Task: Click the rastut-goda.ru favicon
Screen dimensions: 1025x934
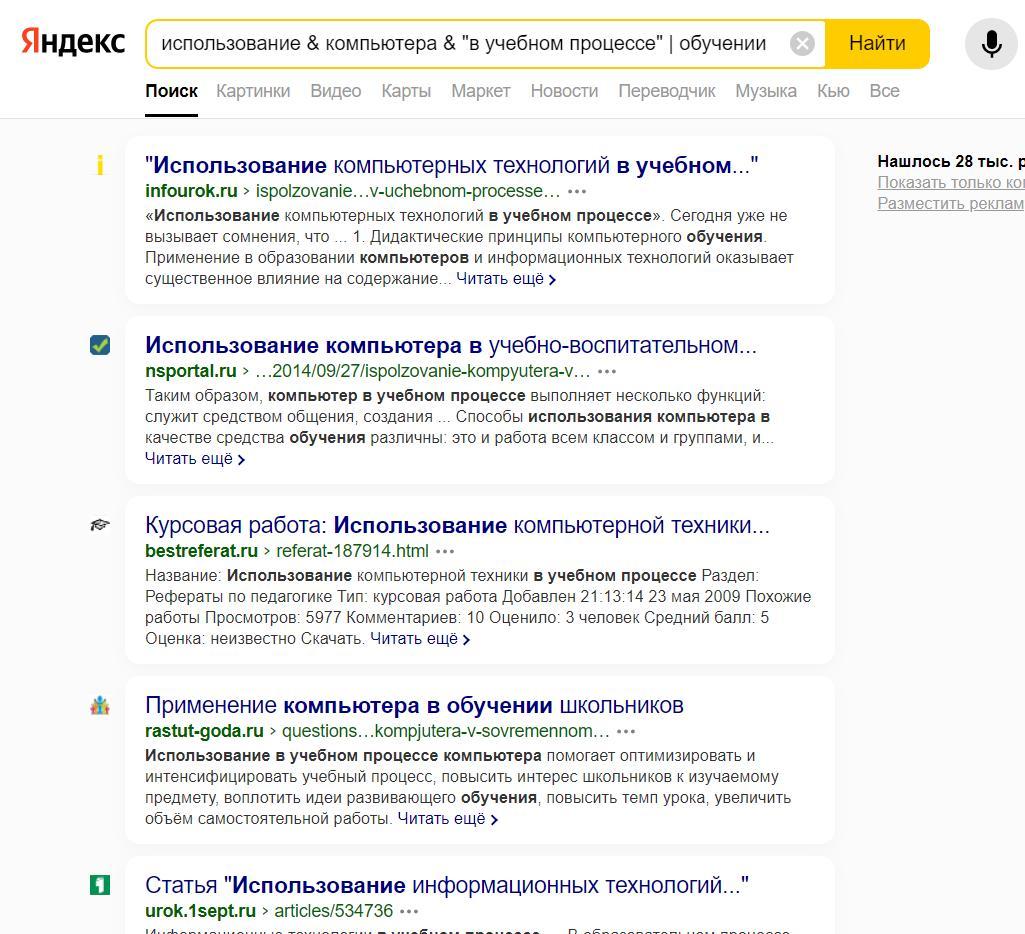Action: click(100, 705)
